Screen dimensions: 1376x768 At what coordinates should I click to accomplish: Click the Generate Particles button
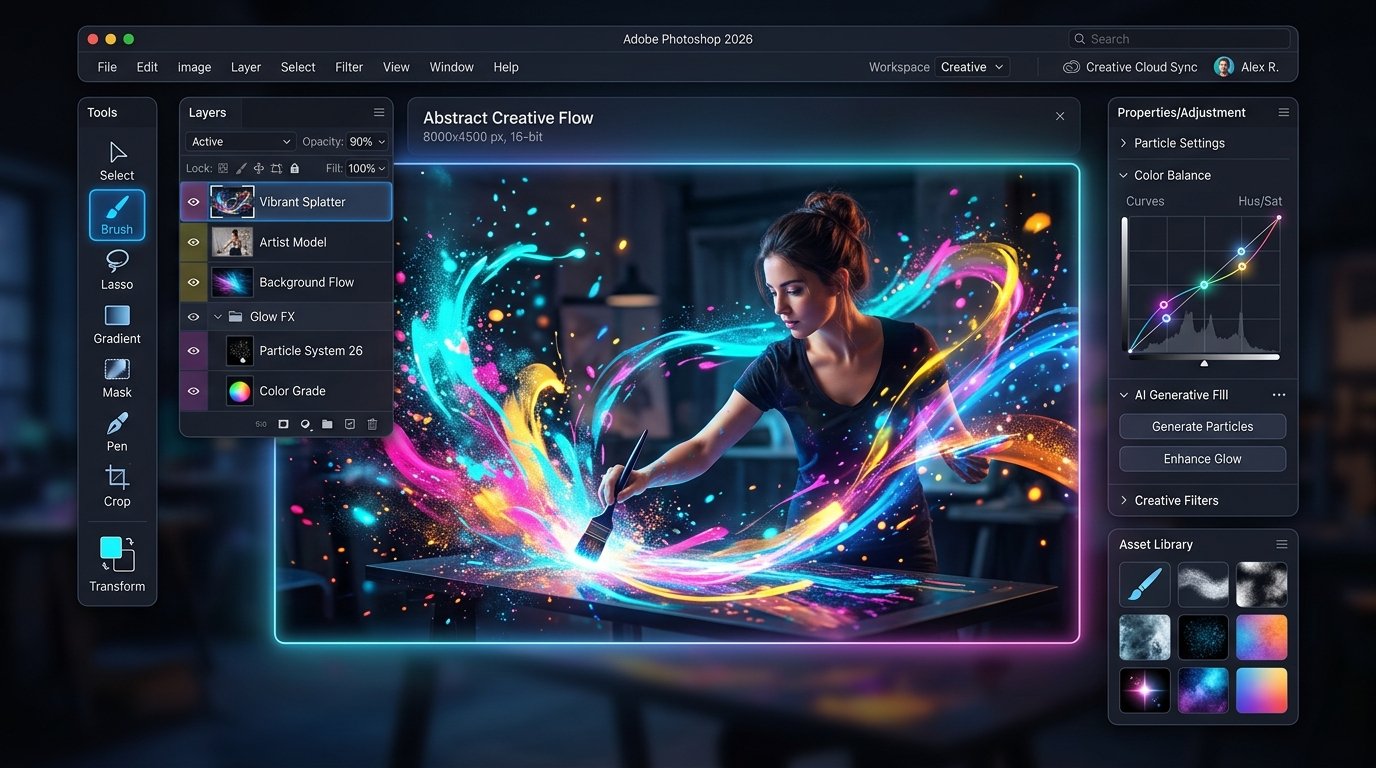(1202, 426)
